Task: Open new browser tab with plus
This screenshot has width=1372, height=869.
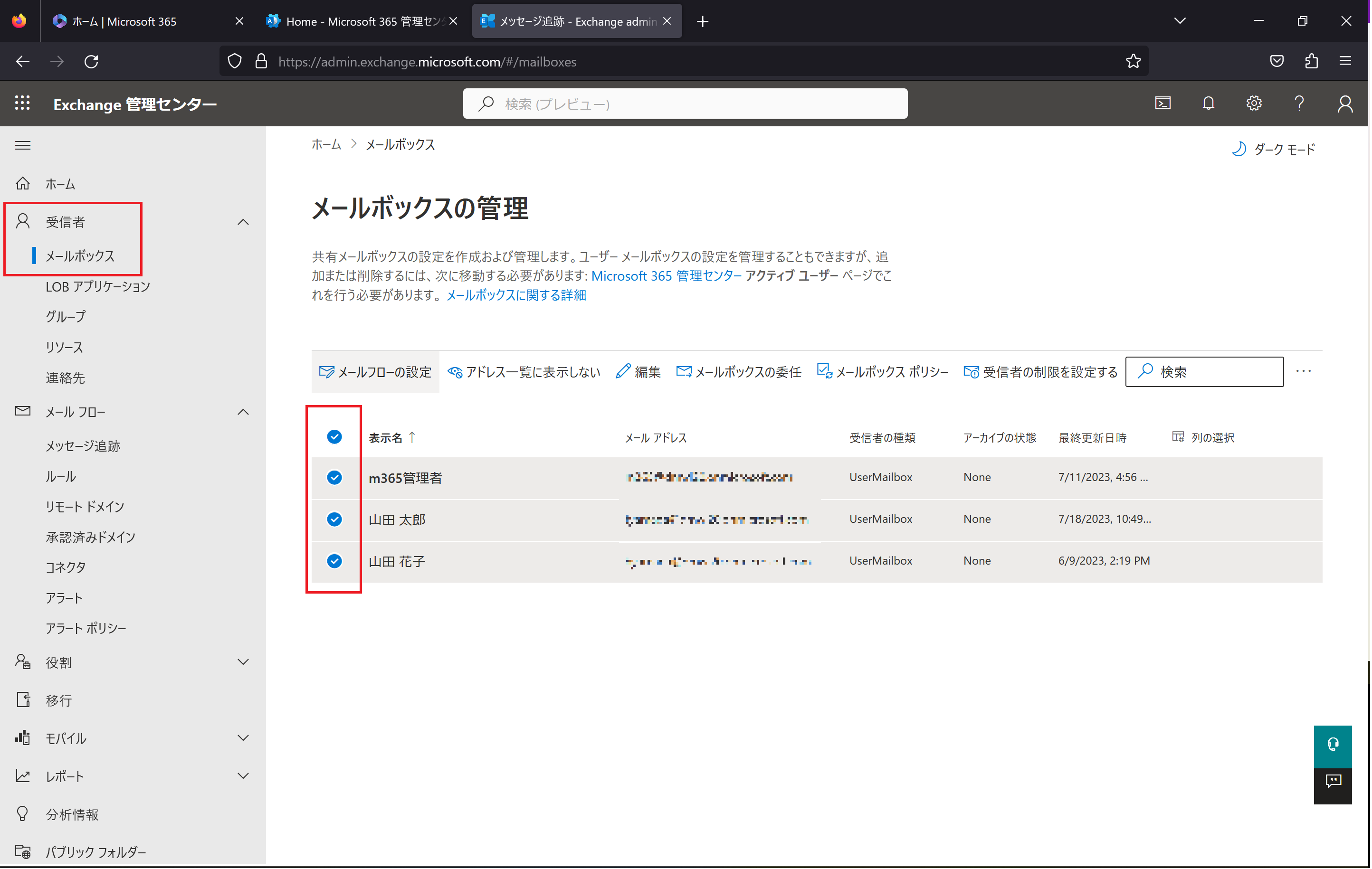Action: click(x=703, y=22)
